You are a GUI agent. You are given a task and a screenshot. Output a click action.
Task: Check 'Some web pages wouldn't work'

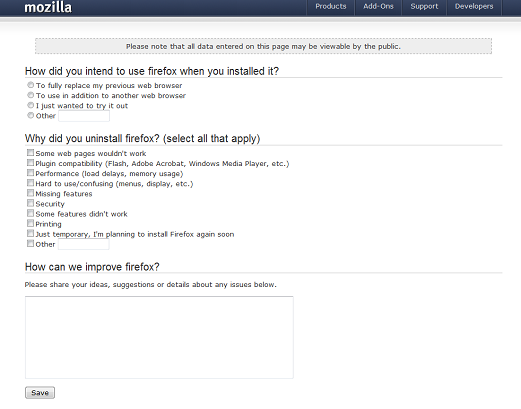30,153
